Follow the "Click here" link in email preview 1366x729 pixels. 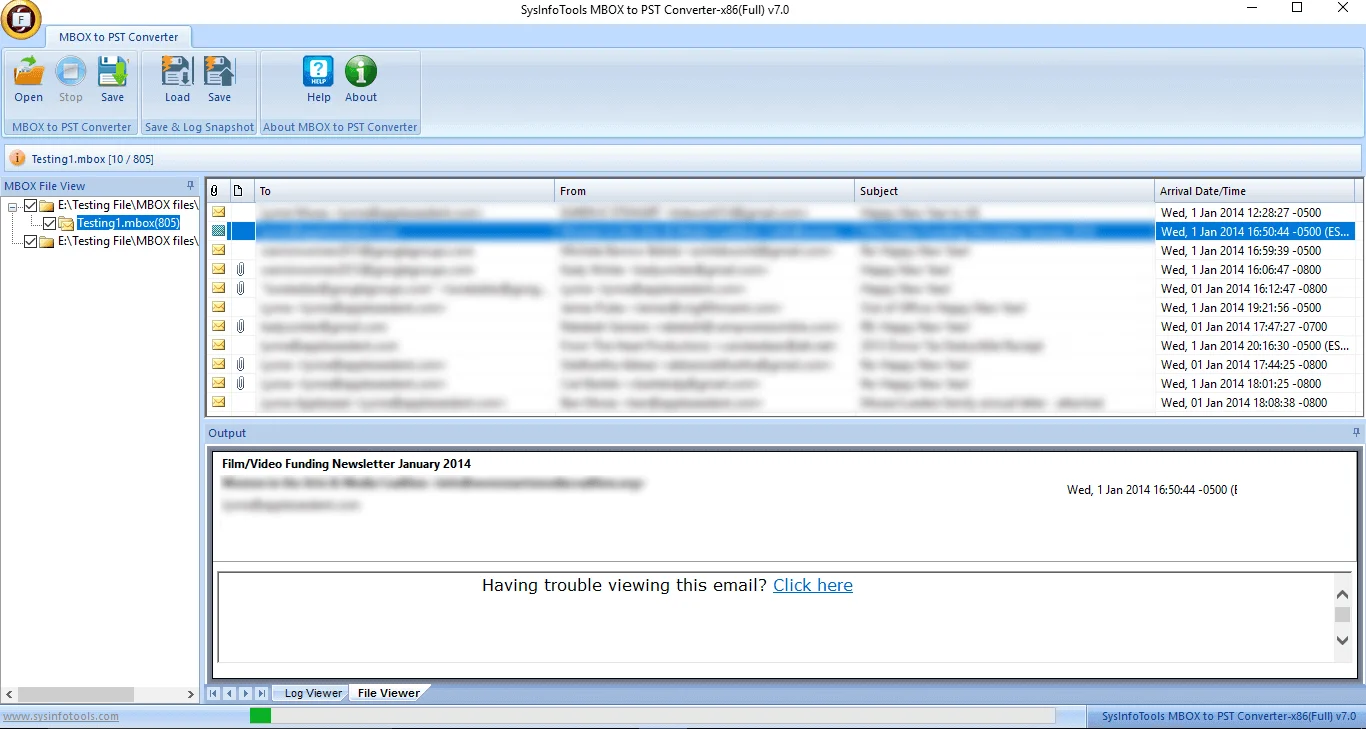813,585
